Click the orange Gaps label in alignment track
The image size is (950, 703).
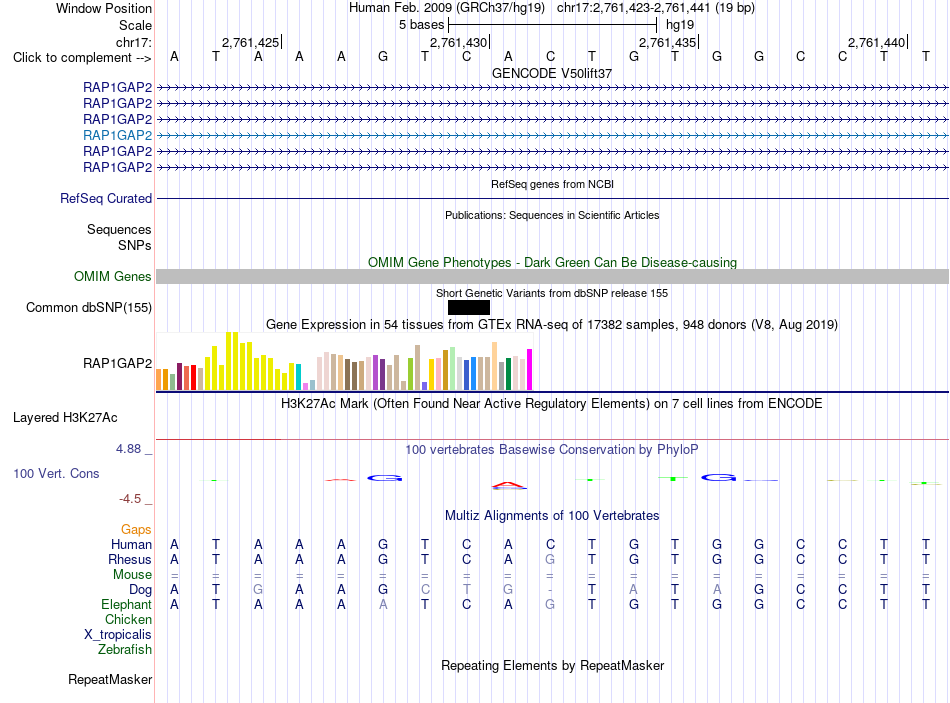click(136, 530)
